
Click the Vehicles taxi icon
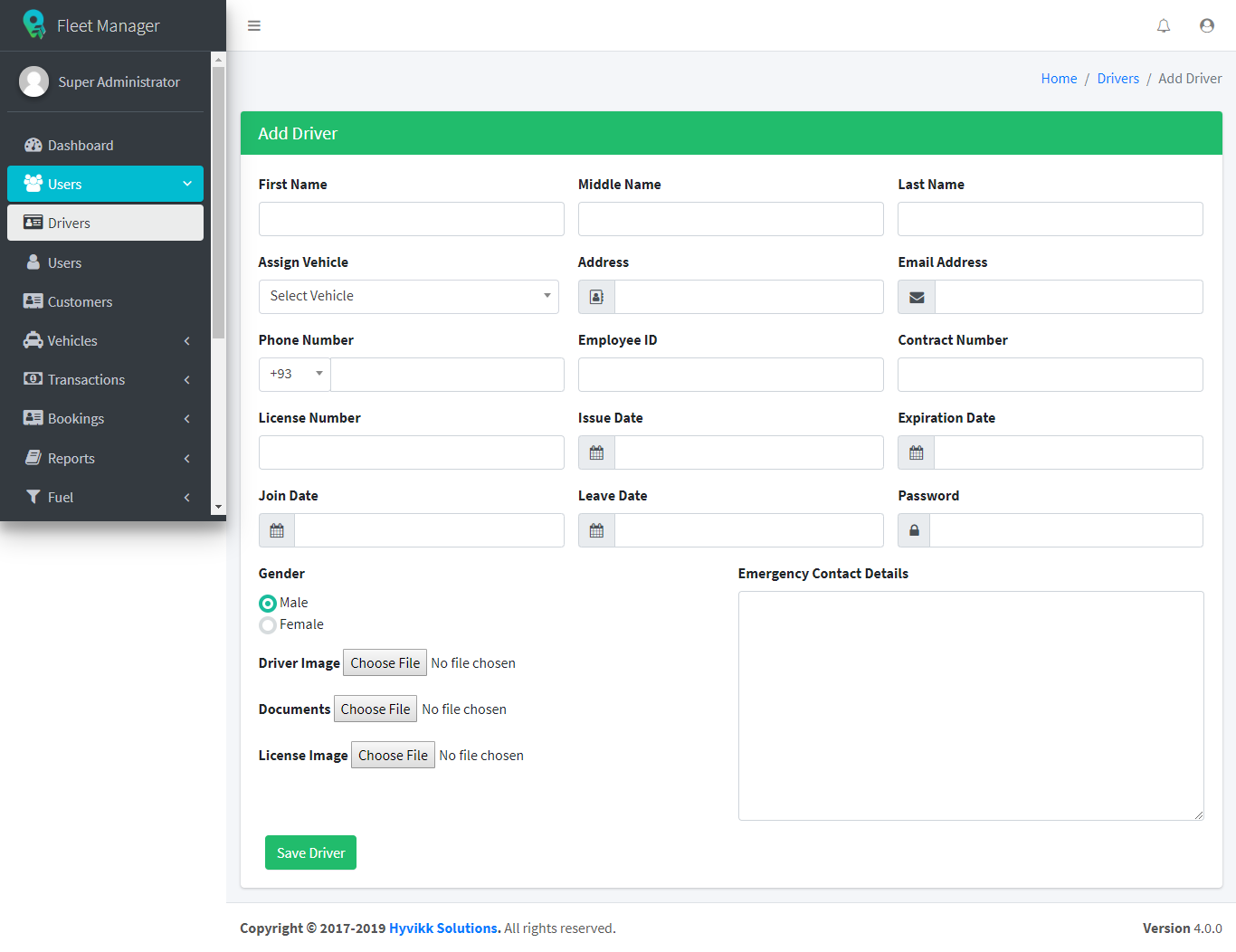(33, 340)
